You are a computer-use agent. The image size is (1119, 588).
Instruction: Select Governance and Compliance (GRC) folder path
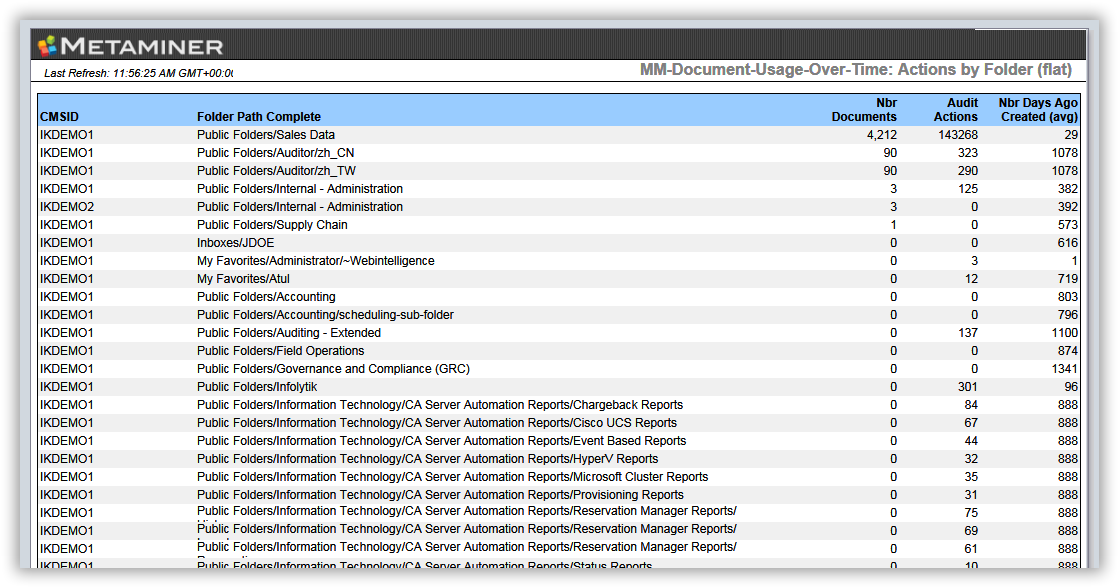click(x=333, y=369)
